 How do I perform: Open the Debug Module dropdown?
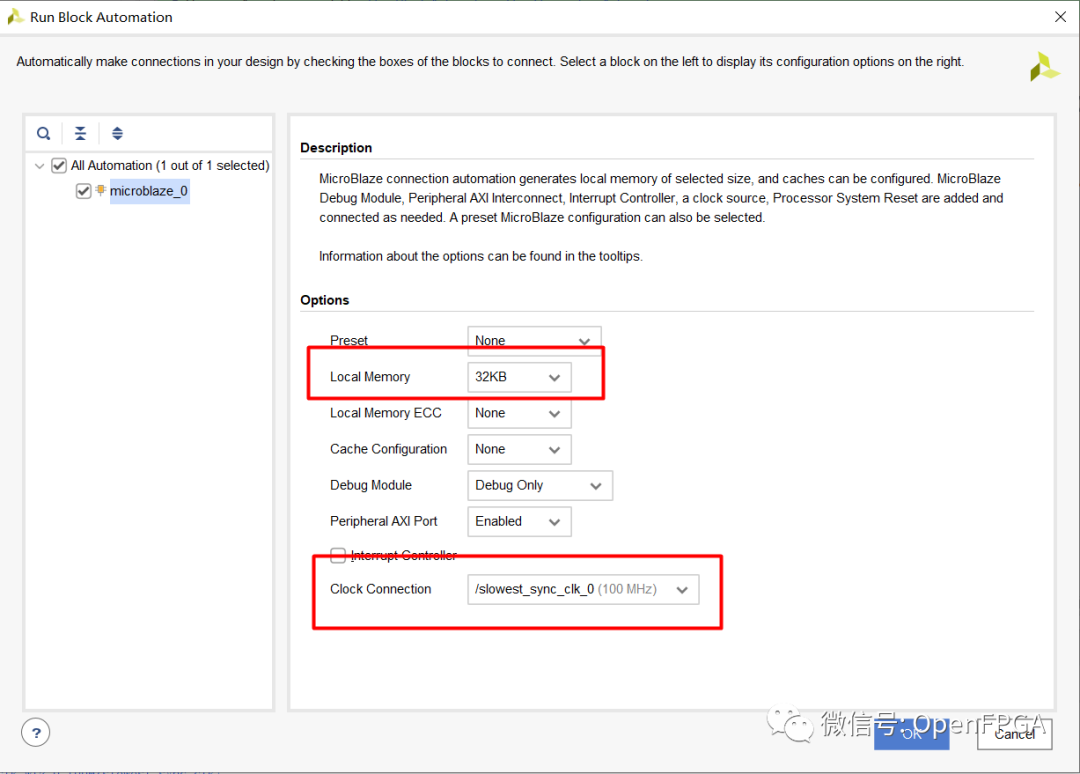click(x=540, y=485)
